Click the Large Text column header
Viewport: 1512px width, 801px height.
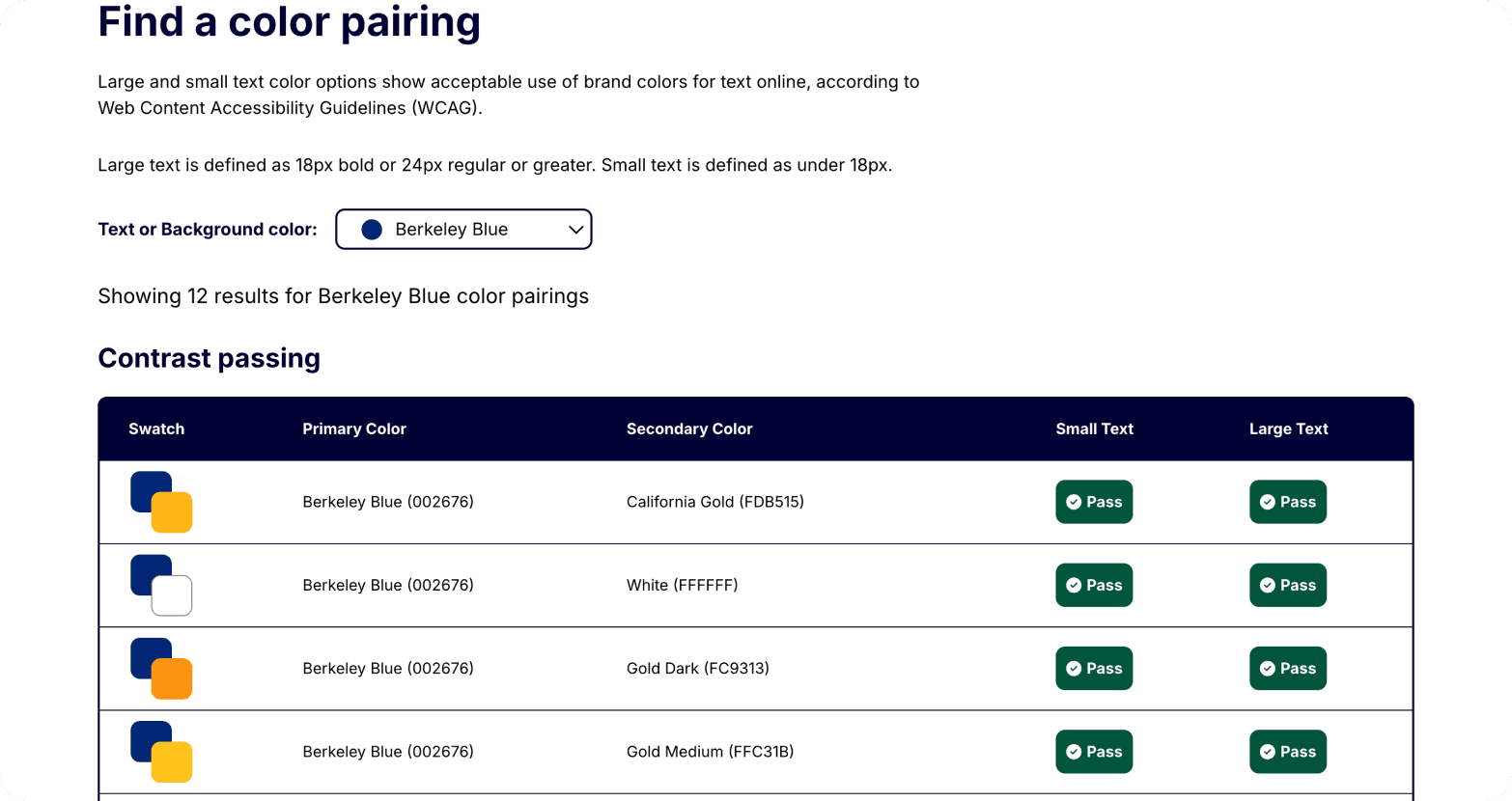coord(1288,428)
